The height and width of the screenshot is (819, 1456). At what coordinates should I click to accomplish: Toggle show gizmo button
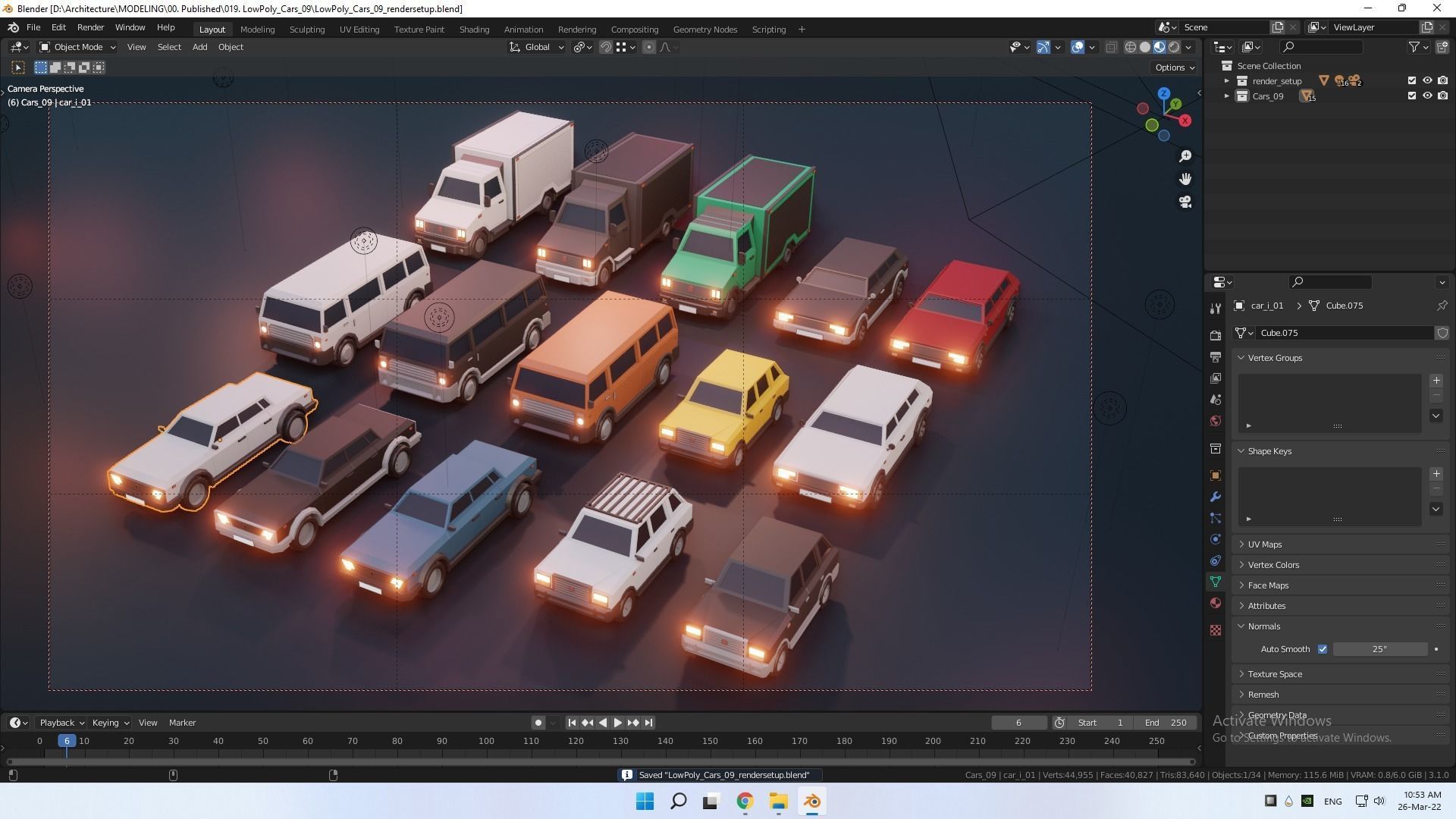tap(1043, 47)
